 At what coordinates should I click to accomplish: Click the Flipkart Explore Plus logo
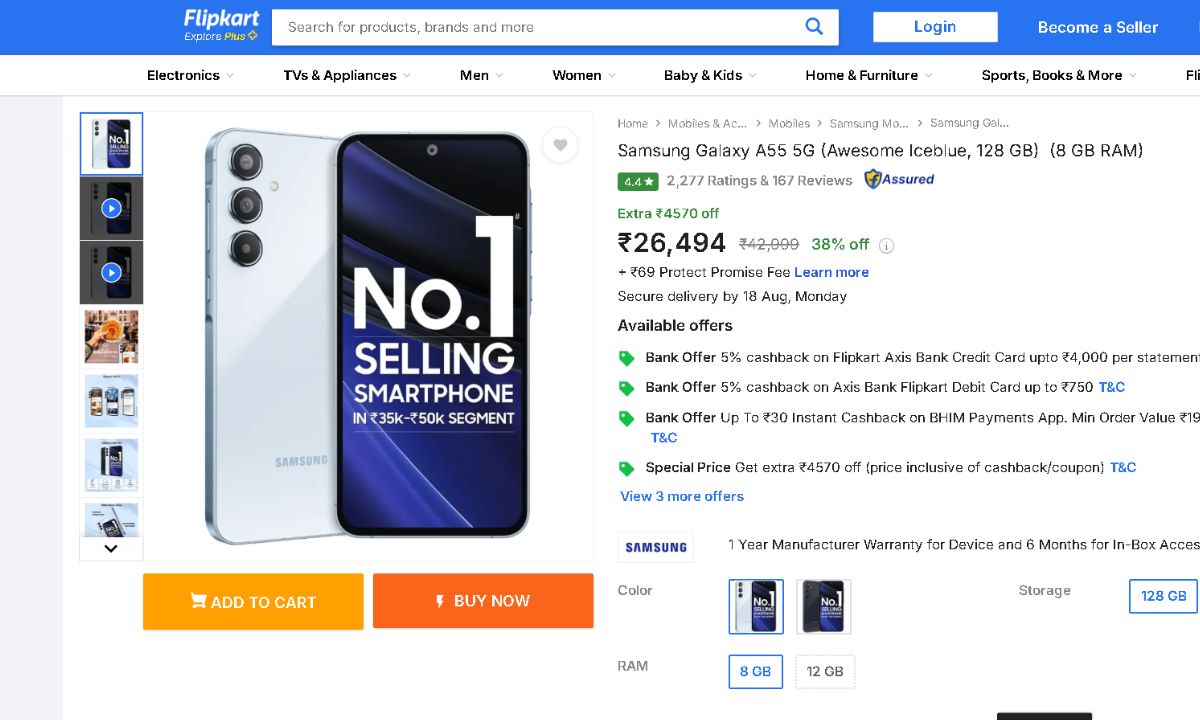coord(221,26)
